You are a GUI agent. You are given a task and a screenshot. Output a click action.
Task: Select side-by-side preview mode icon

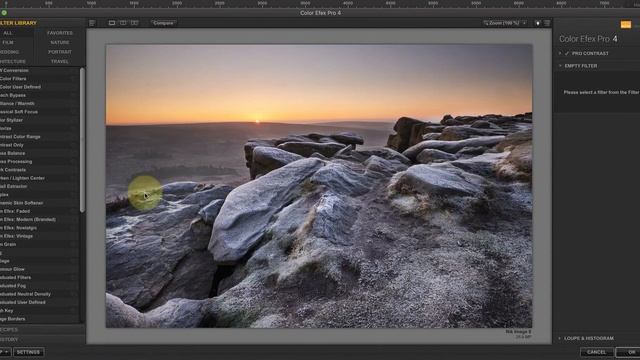[134, 23]
